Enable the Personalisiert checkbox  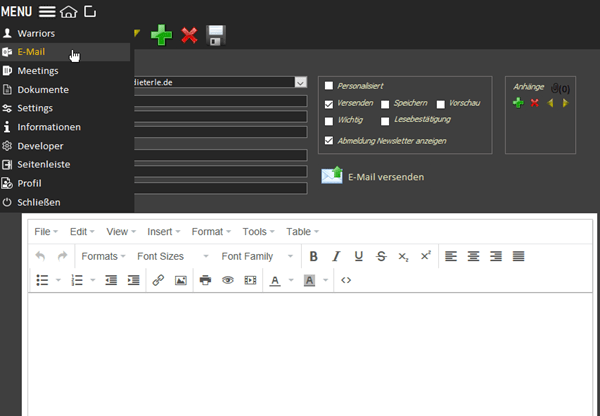329,86
